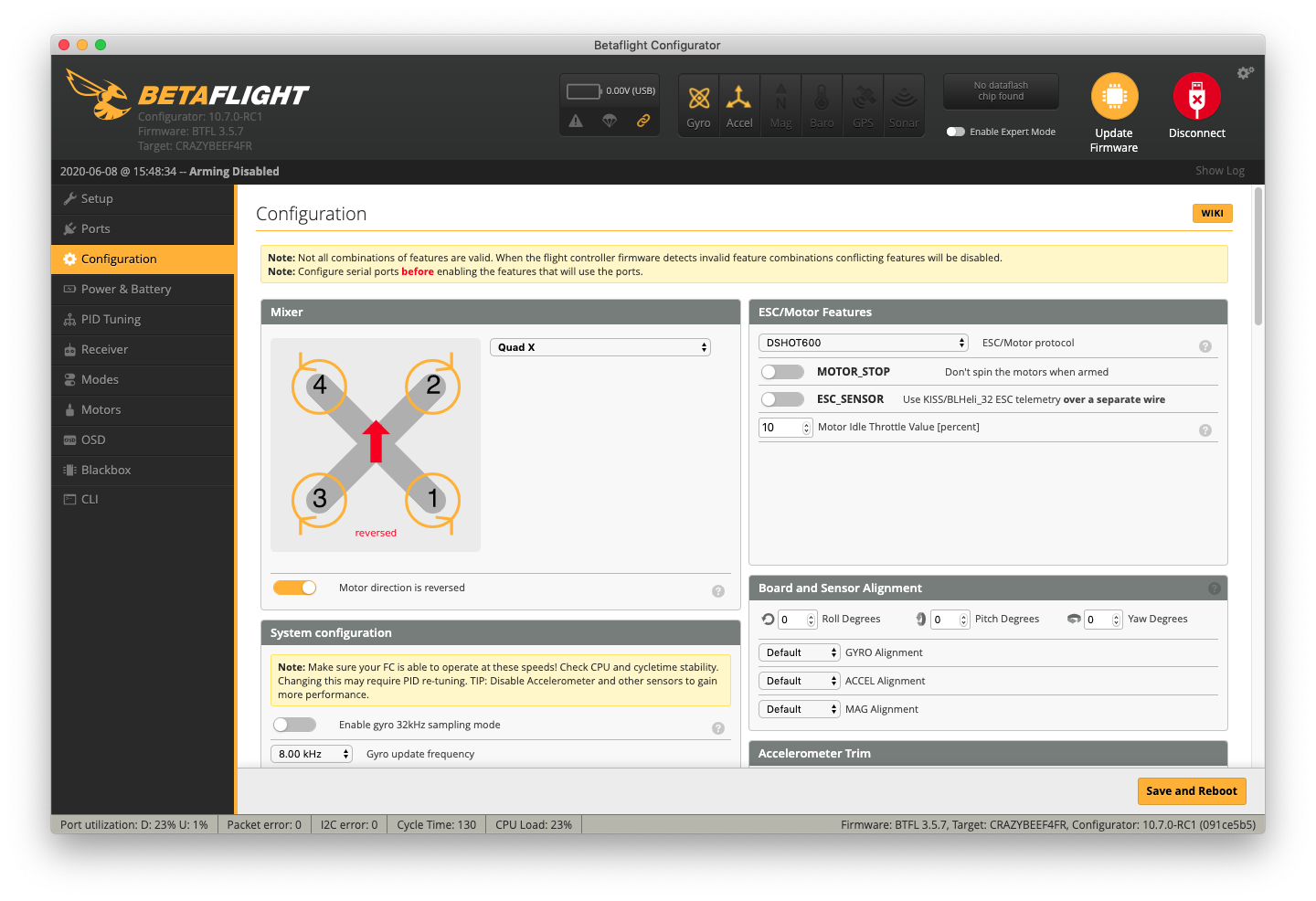Viewport: 1316px width, 901px height.
Task: Click the Save and Reboot button
Action: (1192, 791)
